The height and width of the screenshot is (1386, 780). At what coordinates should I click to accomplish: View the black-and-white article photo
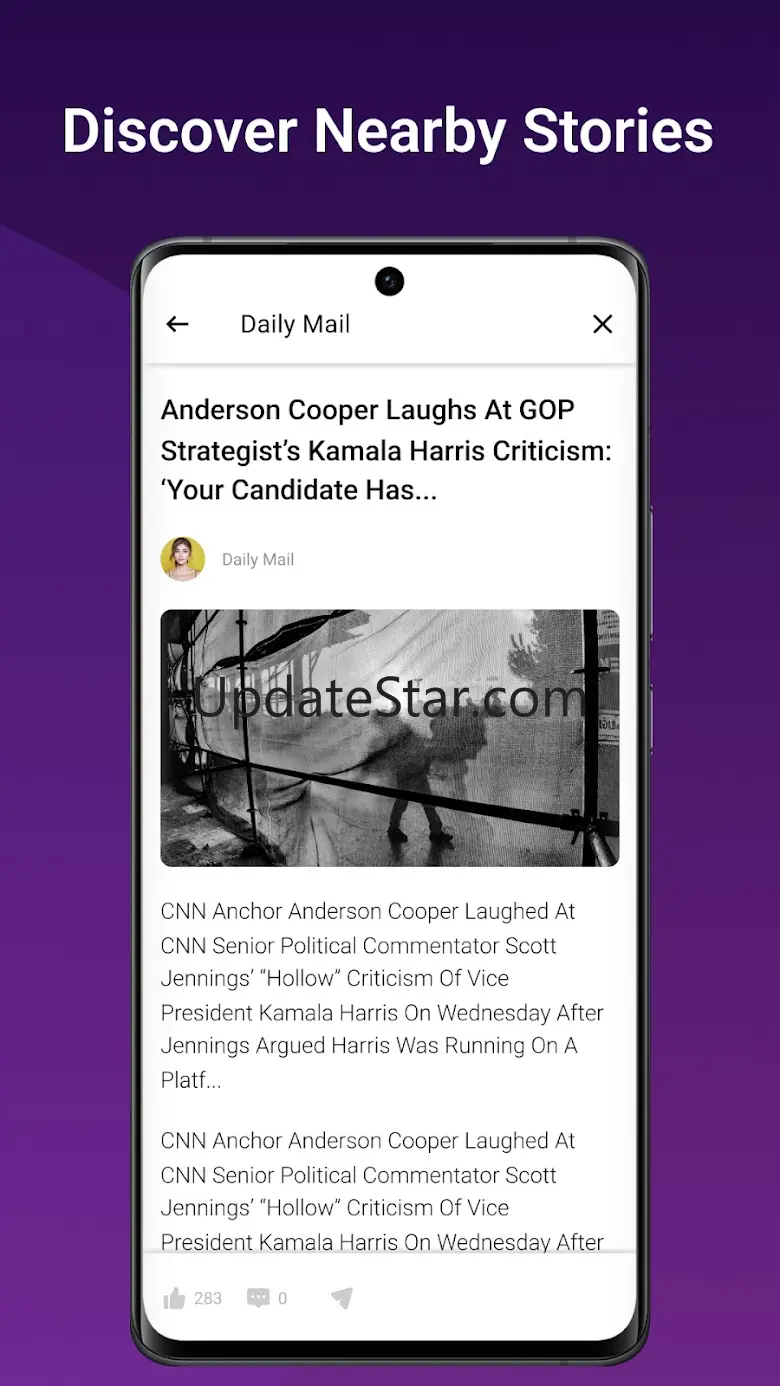[390, 738]
